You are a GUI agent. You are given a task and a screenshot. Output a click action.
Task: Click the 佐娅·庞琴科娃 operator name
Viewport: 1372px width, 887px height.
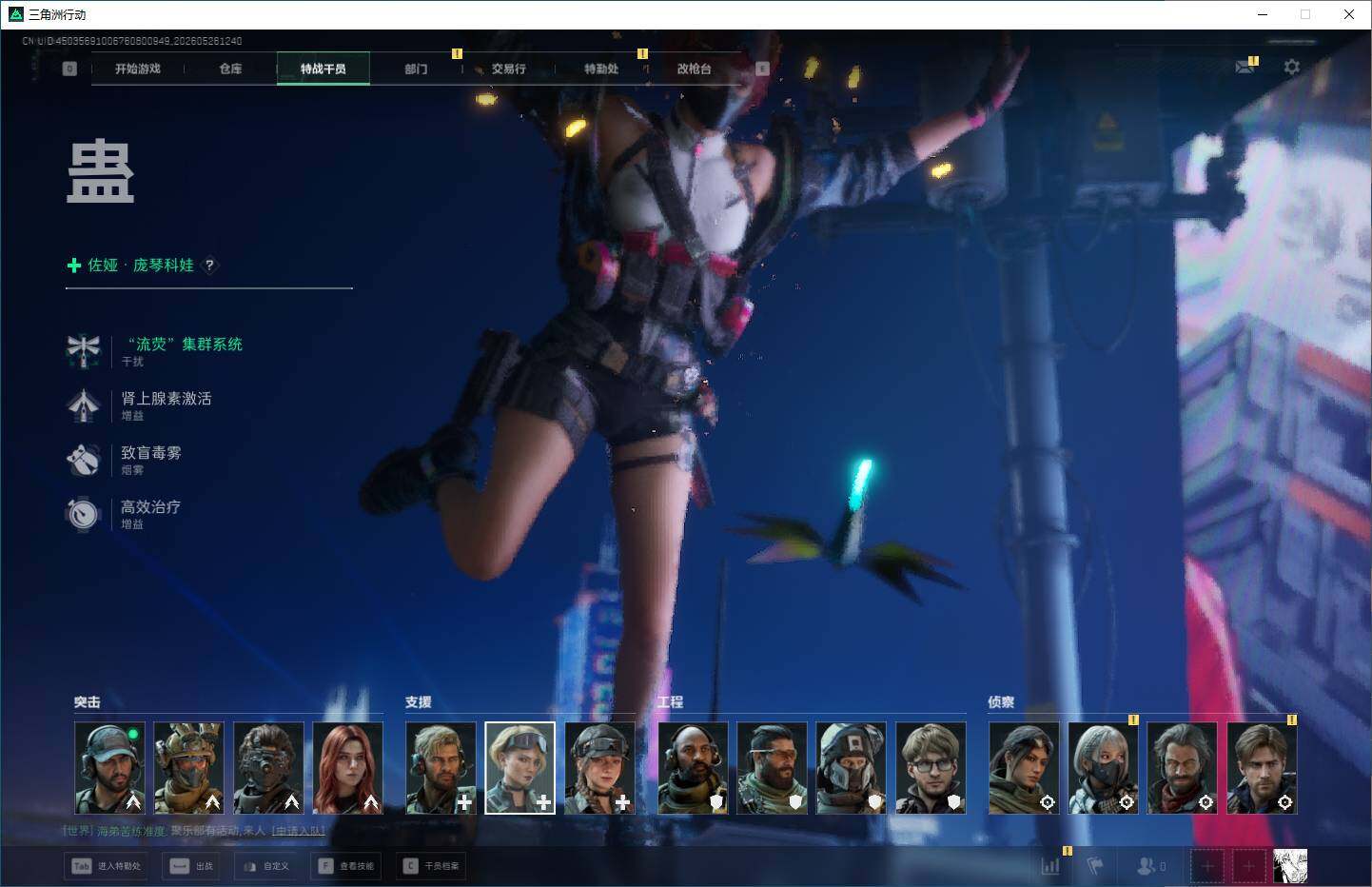click(x=141, y=266)
